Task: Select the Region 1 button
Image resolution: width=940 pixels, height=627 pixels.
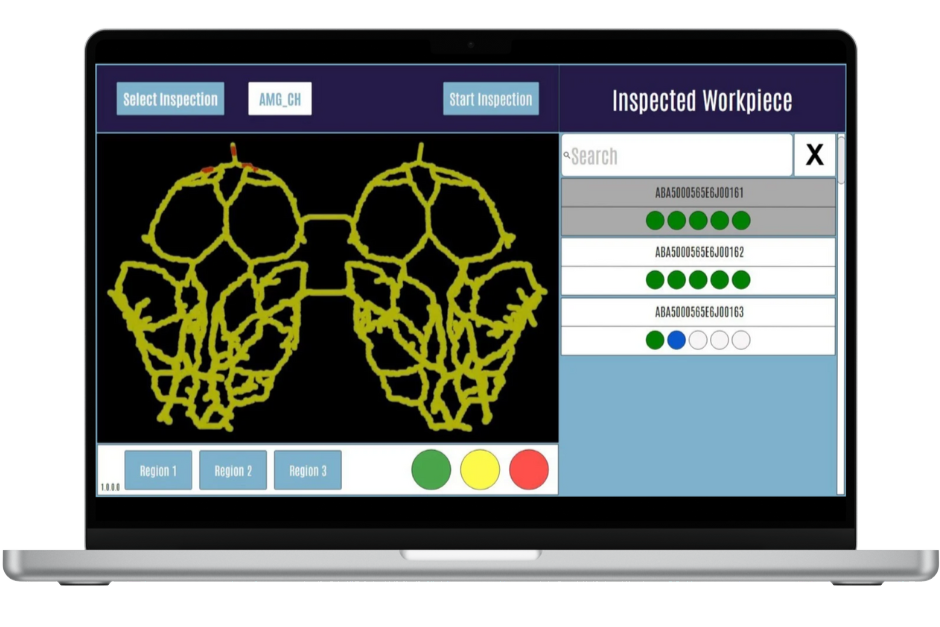Action: pos(157,470)
